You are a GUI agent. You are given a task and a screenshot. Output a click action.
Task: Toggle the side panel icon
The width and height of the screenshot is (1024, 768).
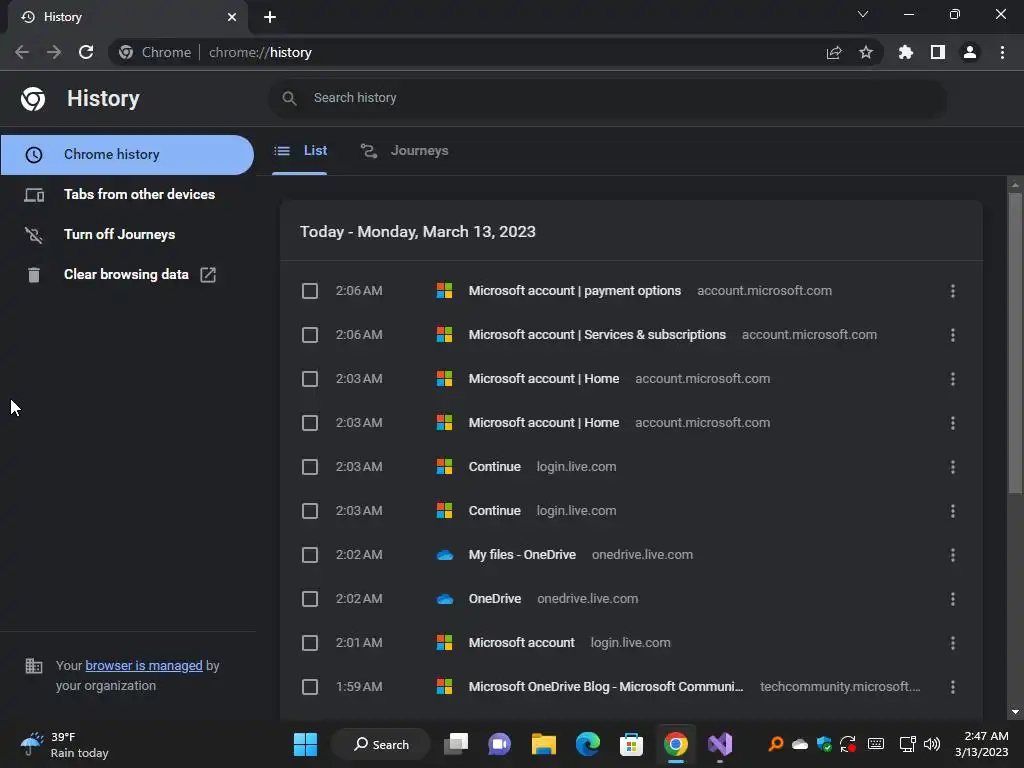pos(938,52)
